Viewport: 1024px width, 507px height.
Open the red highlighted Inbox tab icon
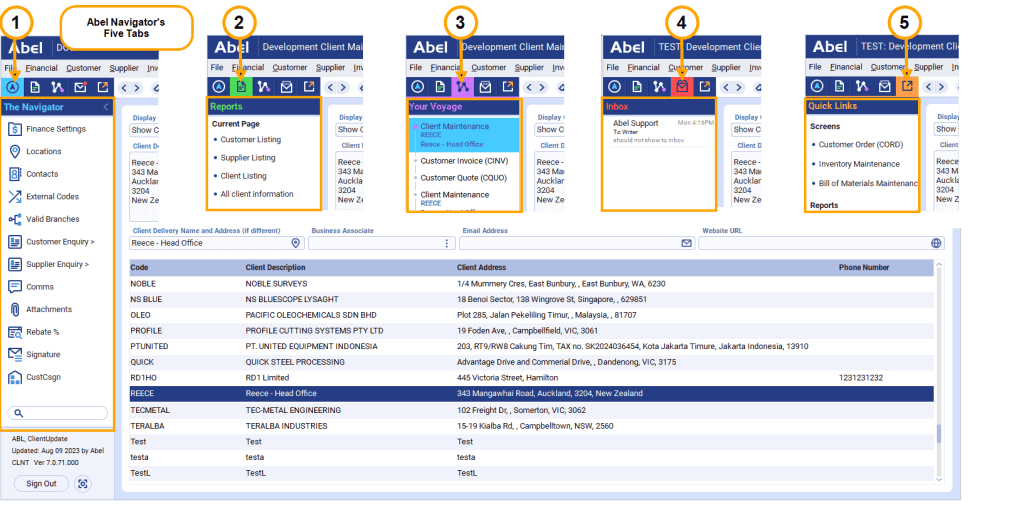point(682,87)
